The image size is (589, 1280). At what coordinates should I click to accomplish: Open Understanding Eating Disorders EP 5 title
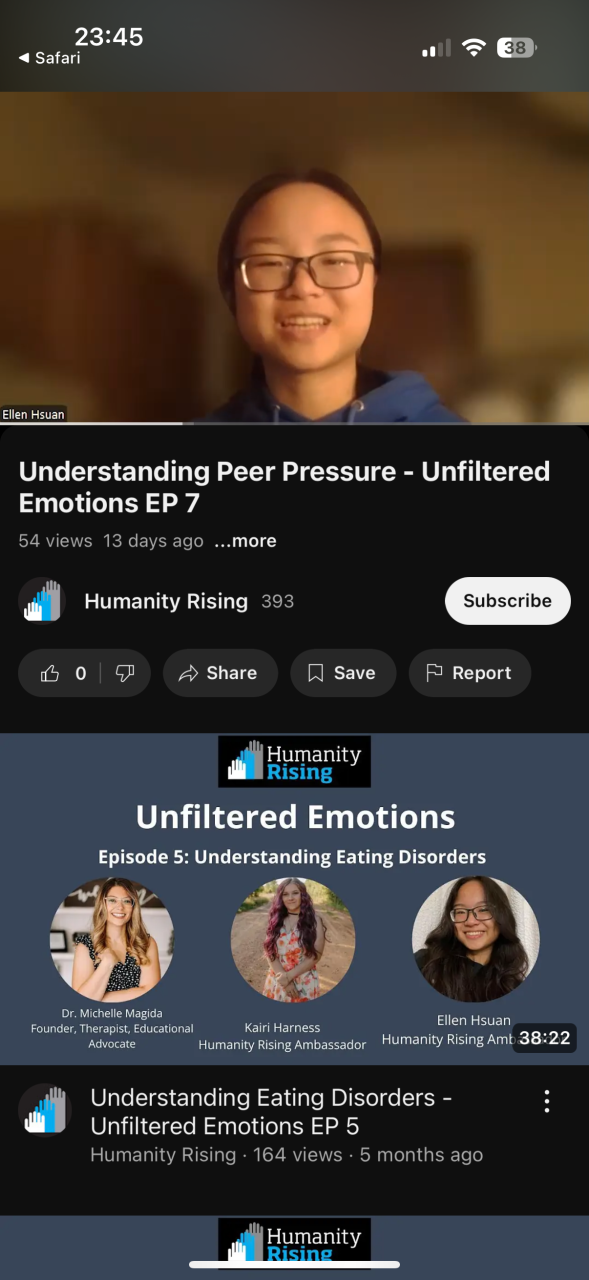271,1111
